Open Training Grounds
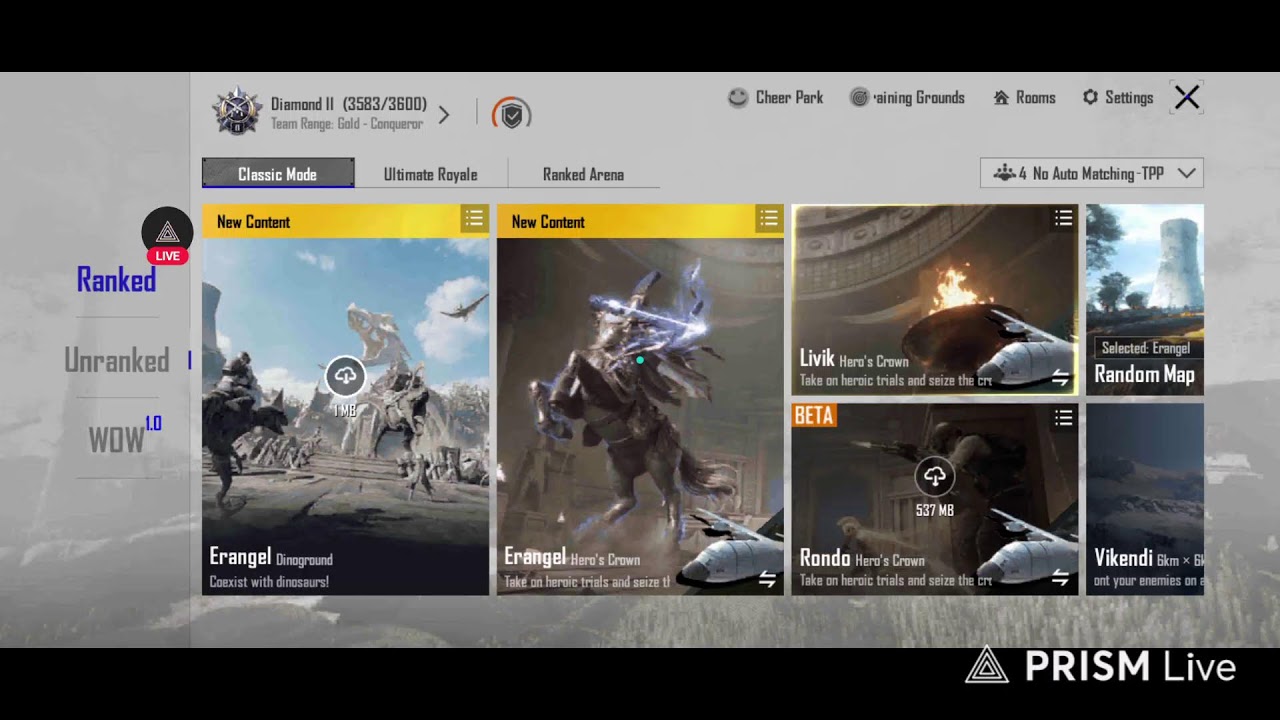 pos(908,98)
